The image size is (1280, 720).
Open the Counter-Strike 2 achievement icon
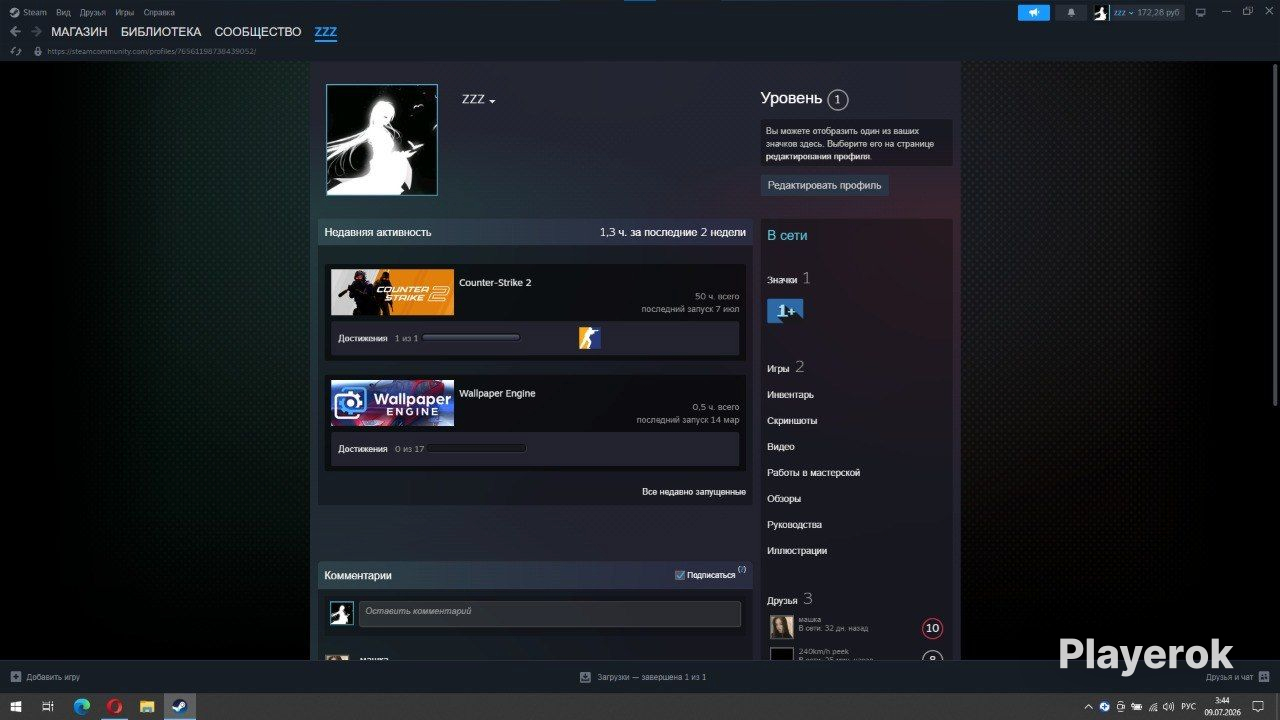coord(590,338)
